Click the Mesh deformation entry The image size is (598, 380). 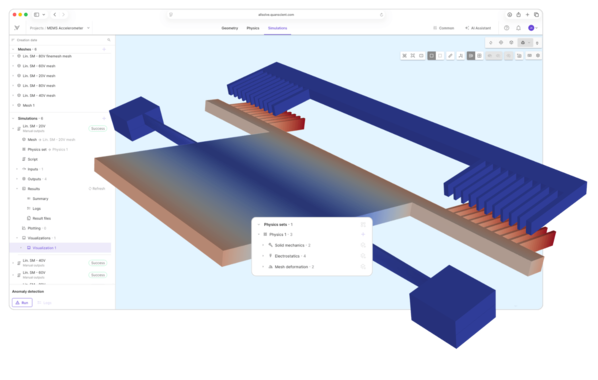click(x=291, y=267)
